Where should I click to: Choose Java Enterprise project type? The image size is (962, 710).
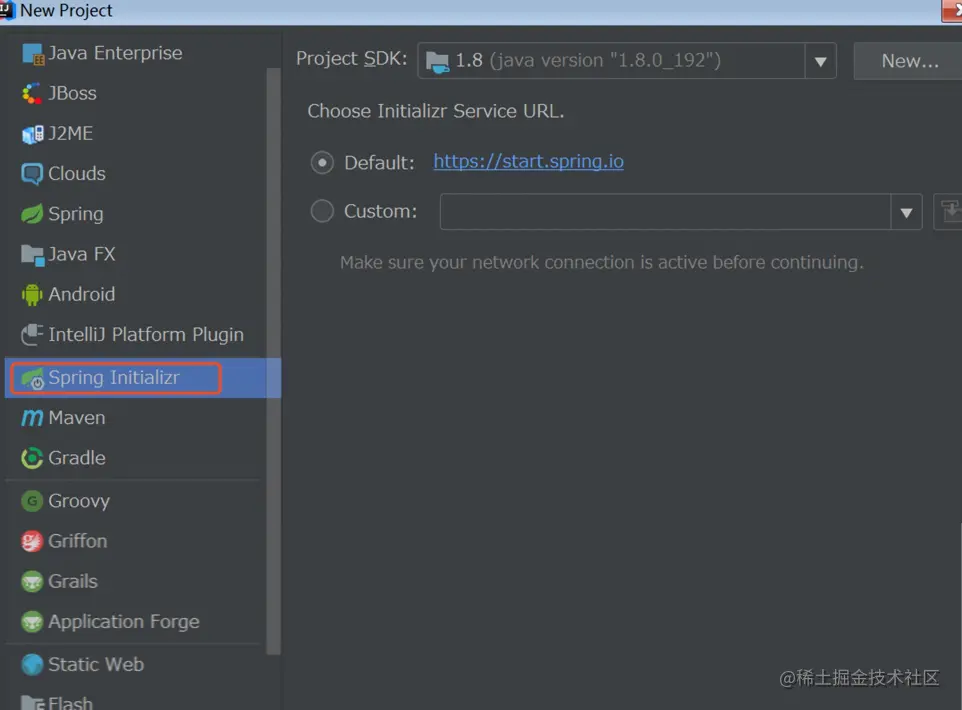point(115,53)
